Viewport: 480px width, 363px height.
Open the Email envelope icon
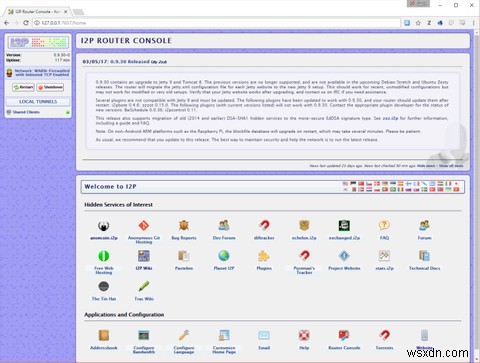coord(264,335)
